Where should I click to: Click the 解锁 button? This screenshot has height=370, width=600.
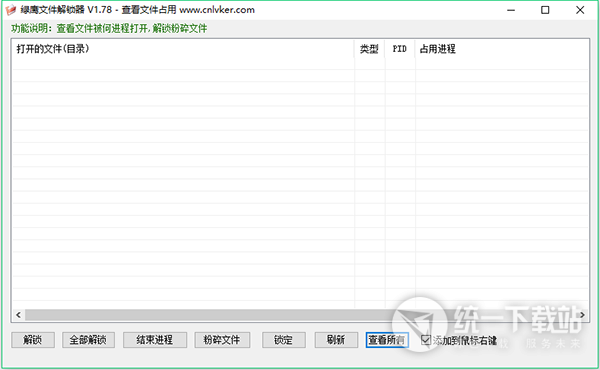click(x=33, y=340)
